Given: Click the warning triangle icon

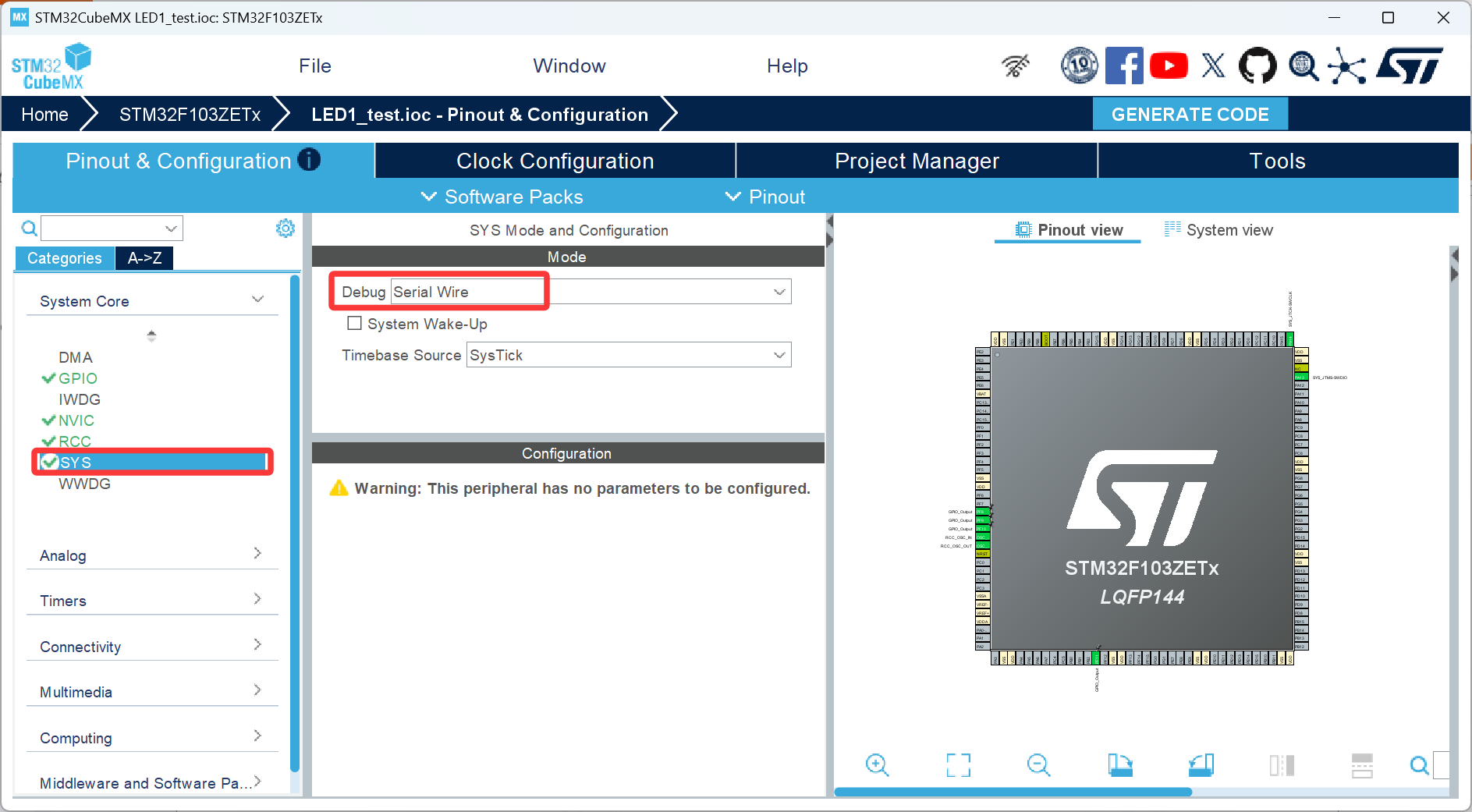Looking at the screenshot, I should (339, 488).
